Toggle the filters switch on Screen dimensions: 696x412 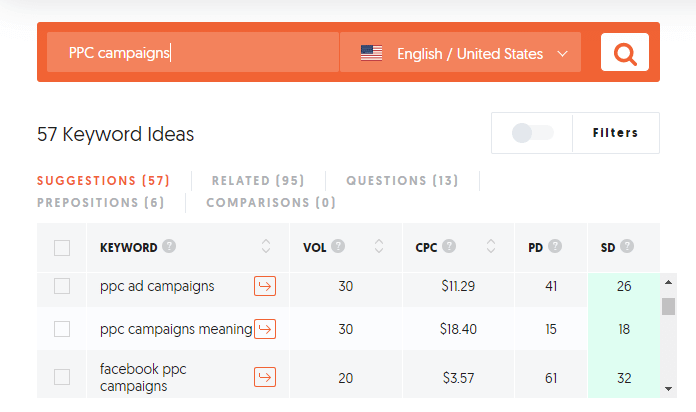coord(532,133)
